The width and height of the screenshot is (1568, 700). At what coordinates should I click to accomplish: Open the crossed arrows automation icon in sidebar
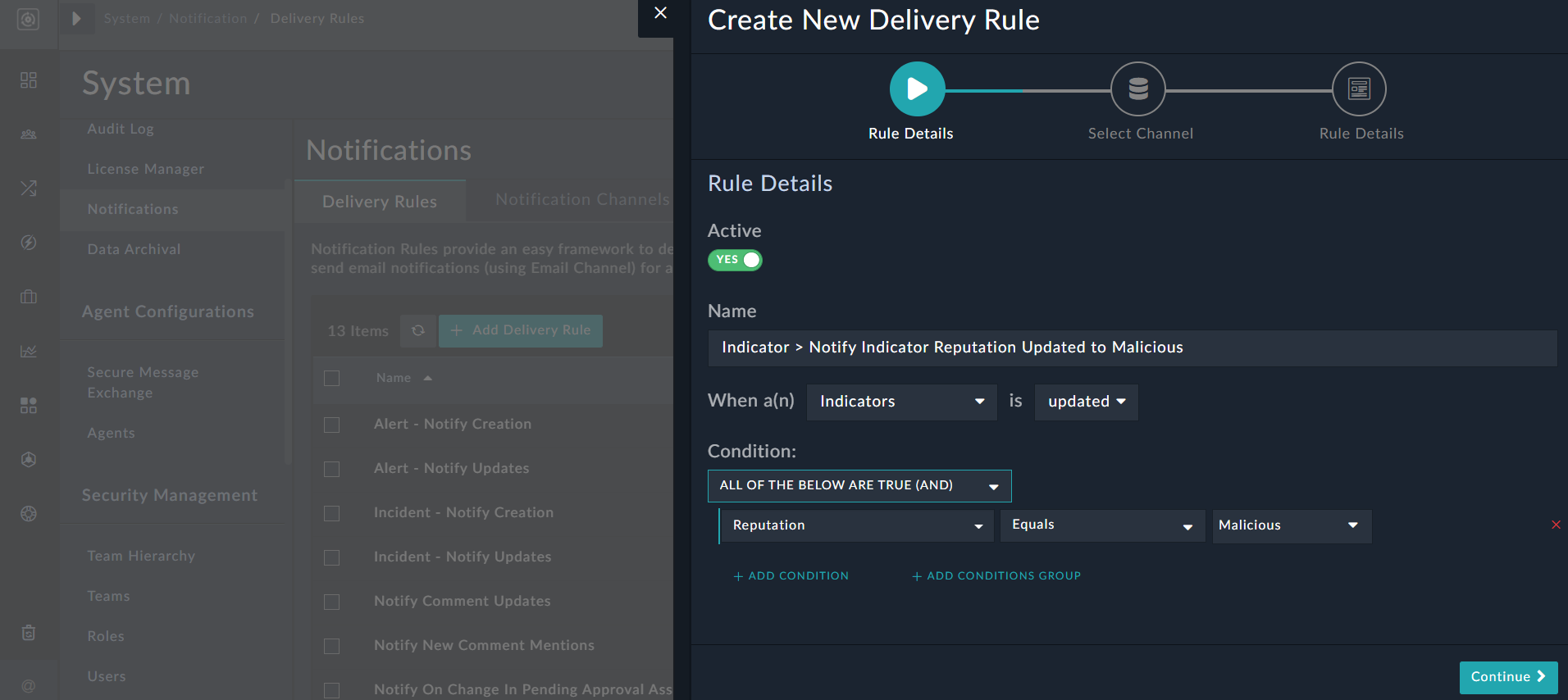[x=29, y=188]
